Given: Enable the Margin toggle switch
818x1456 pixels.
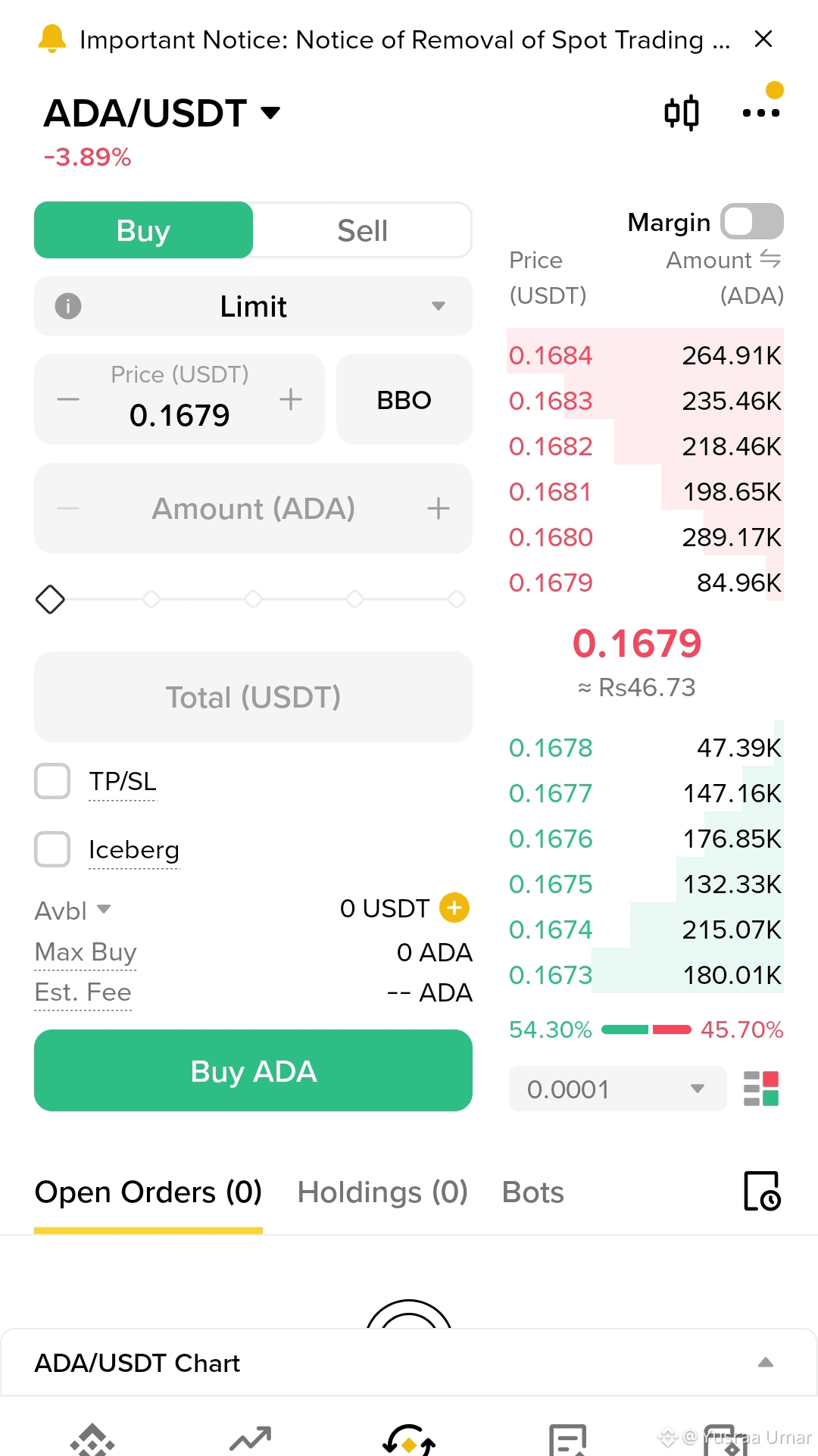Looking at the screenshot, I should (752, 222).
